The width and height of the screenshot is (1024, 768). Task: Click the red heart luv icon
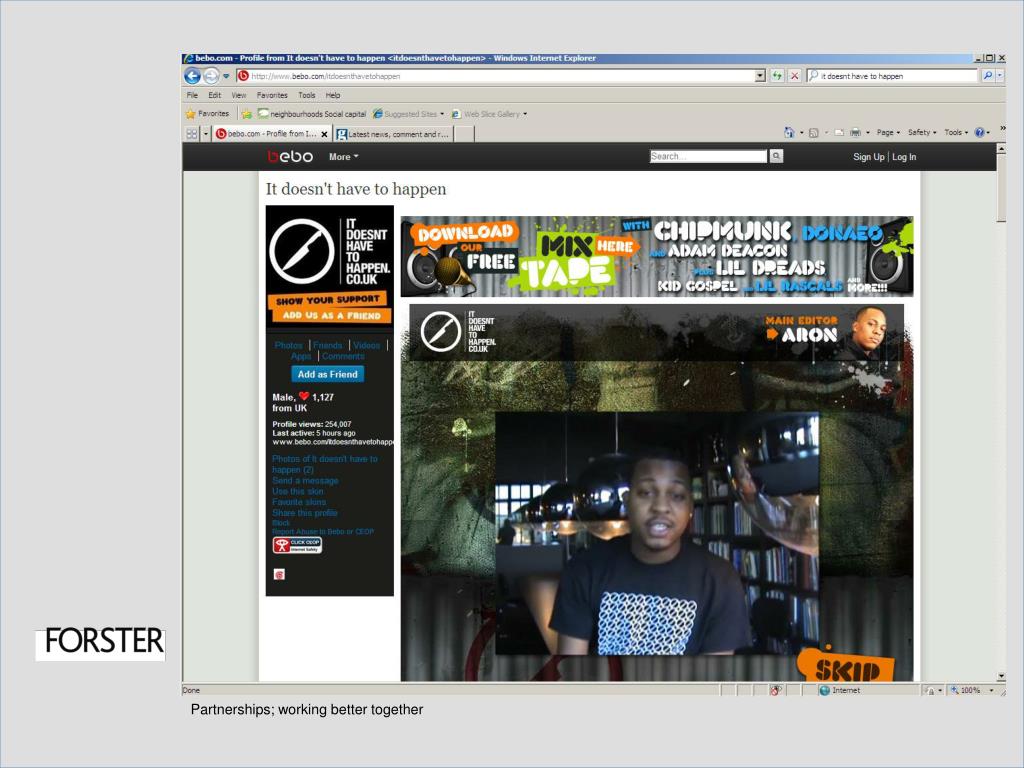[x=304, y=396]
